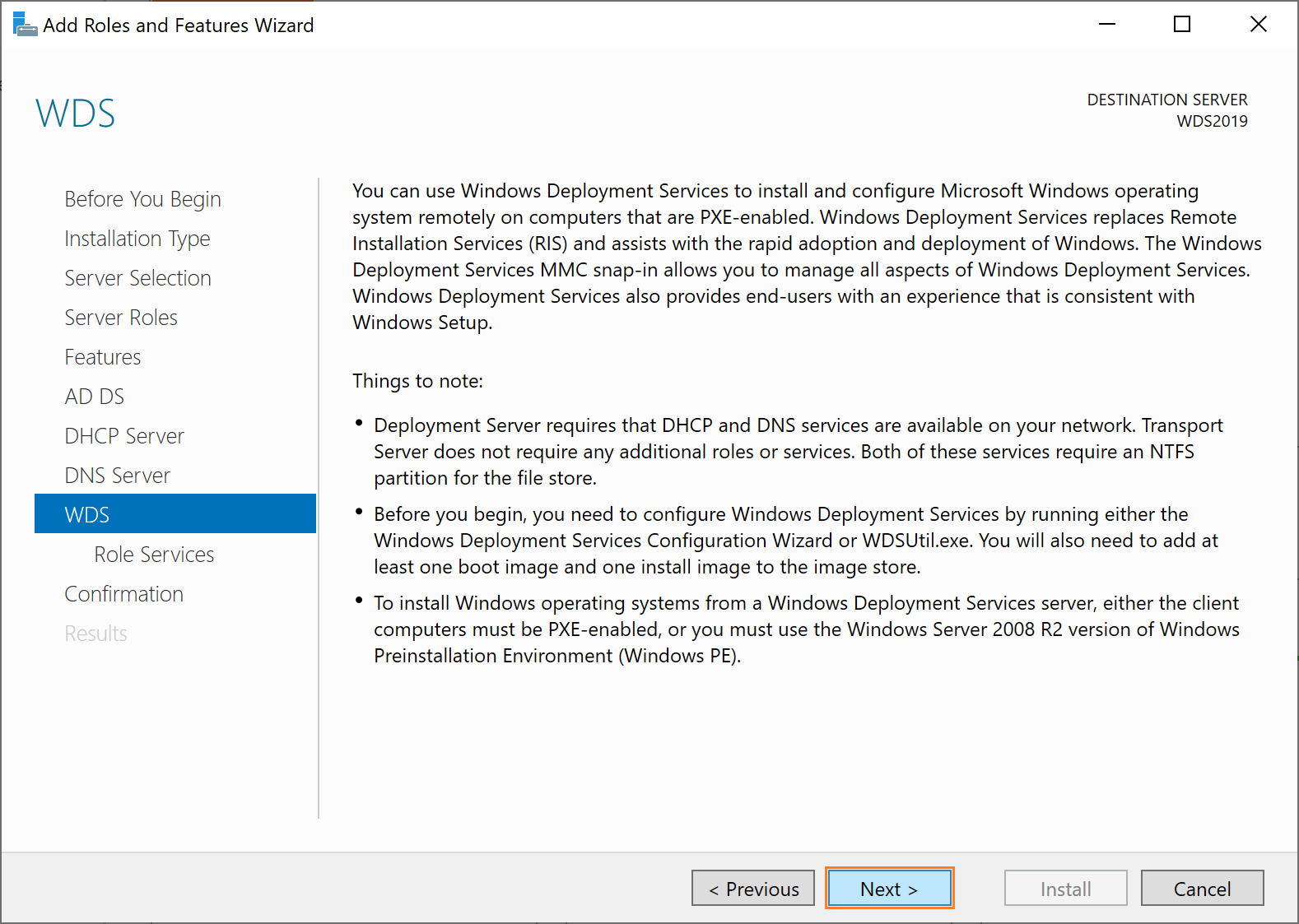Click Next to continue the wizard
Image resolution: width=1299 pixels, height=924 pixels.
point(889,889)
